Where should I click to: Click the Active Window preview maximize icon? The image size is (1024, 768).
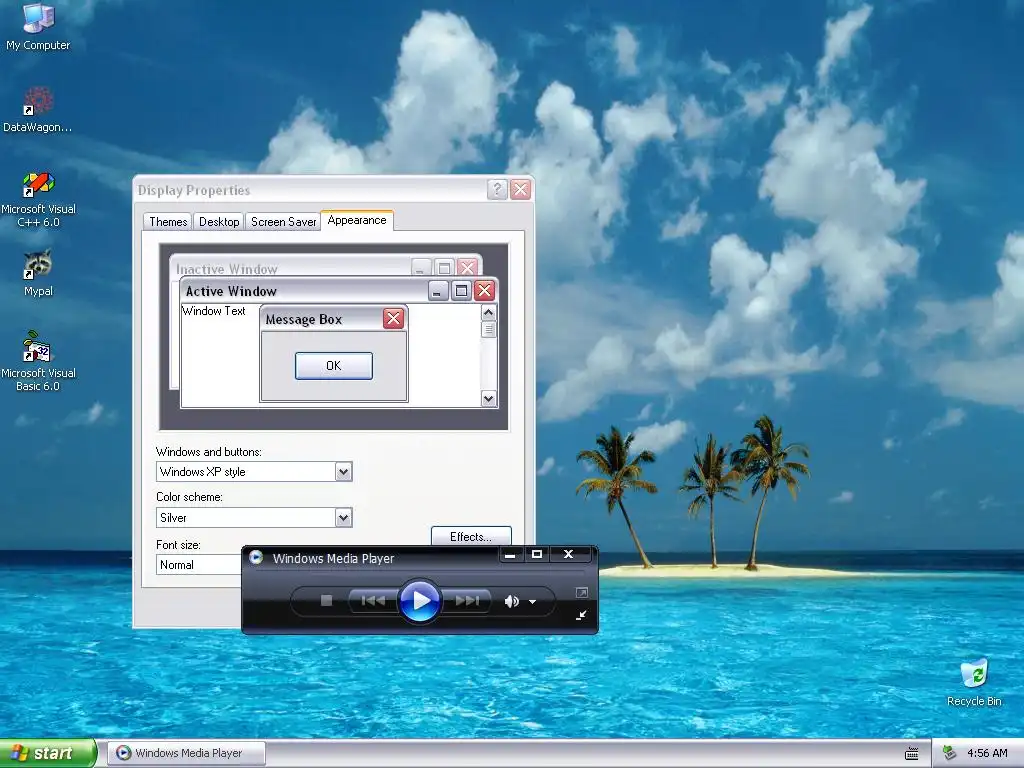461,291
